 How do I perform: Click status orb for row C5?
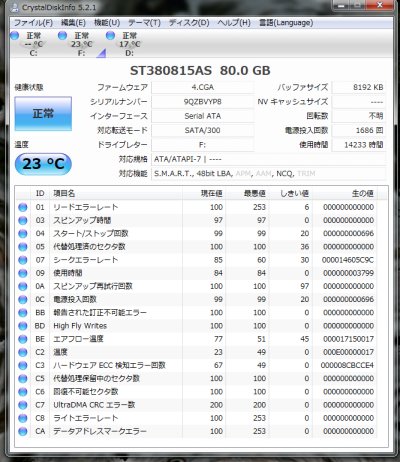pos(23,378)
